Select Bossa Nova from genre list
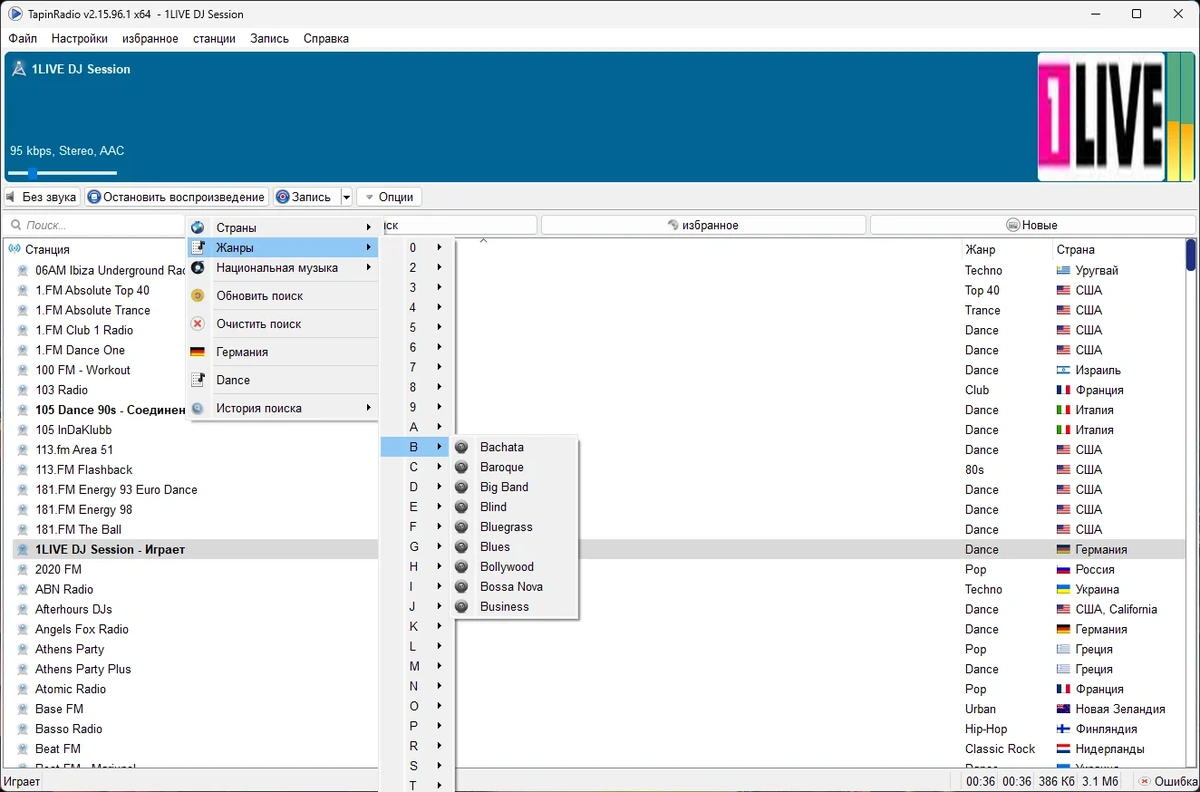The width and height of the screenshot is (1200, 792). (x=511, y=587)
